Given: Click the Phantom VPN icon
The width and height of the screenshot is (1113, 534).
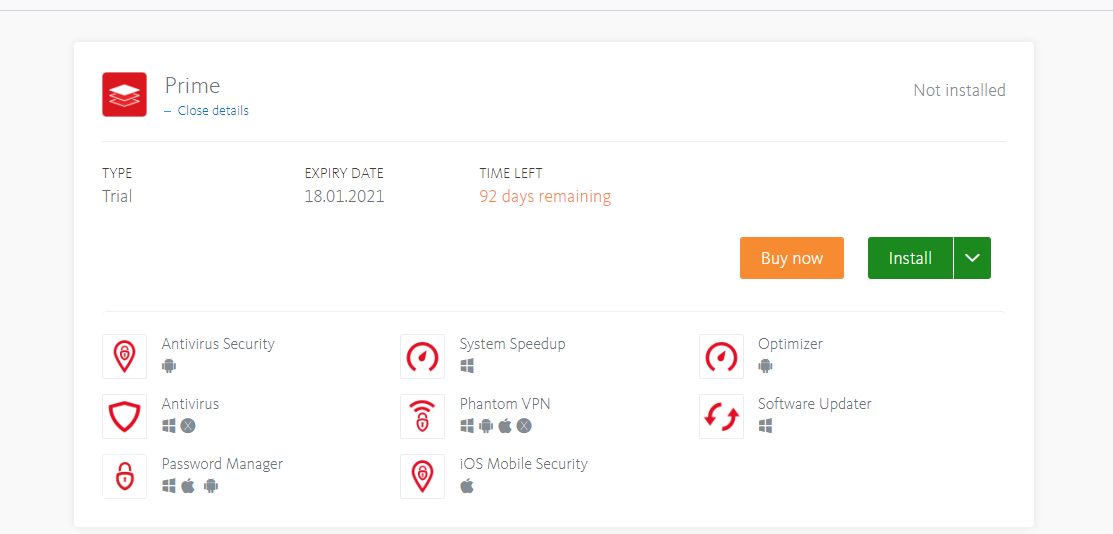Looking at the screenshot, I should point(422,416).
